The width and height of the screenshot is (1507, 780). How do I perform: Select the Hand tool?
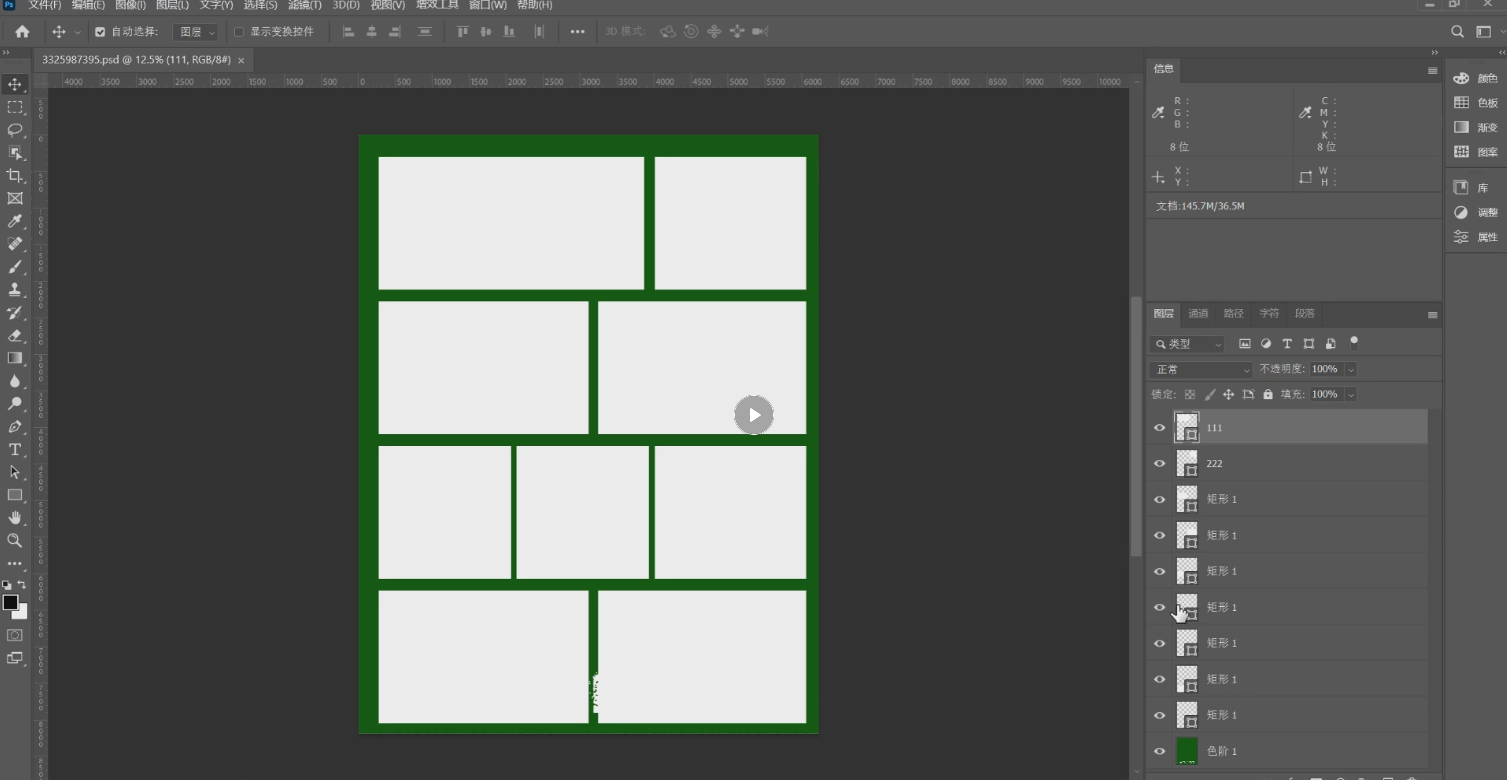(15, 517)
